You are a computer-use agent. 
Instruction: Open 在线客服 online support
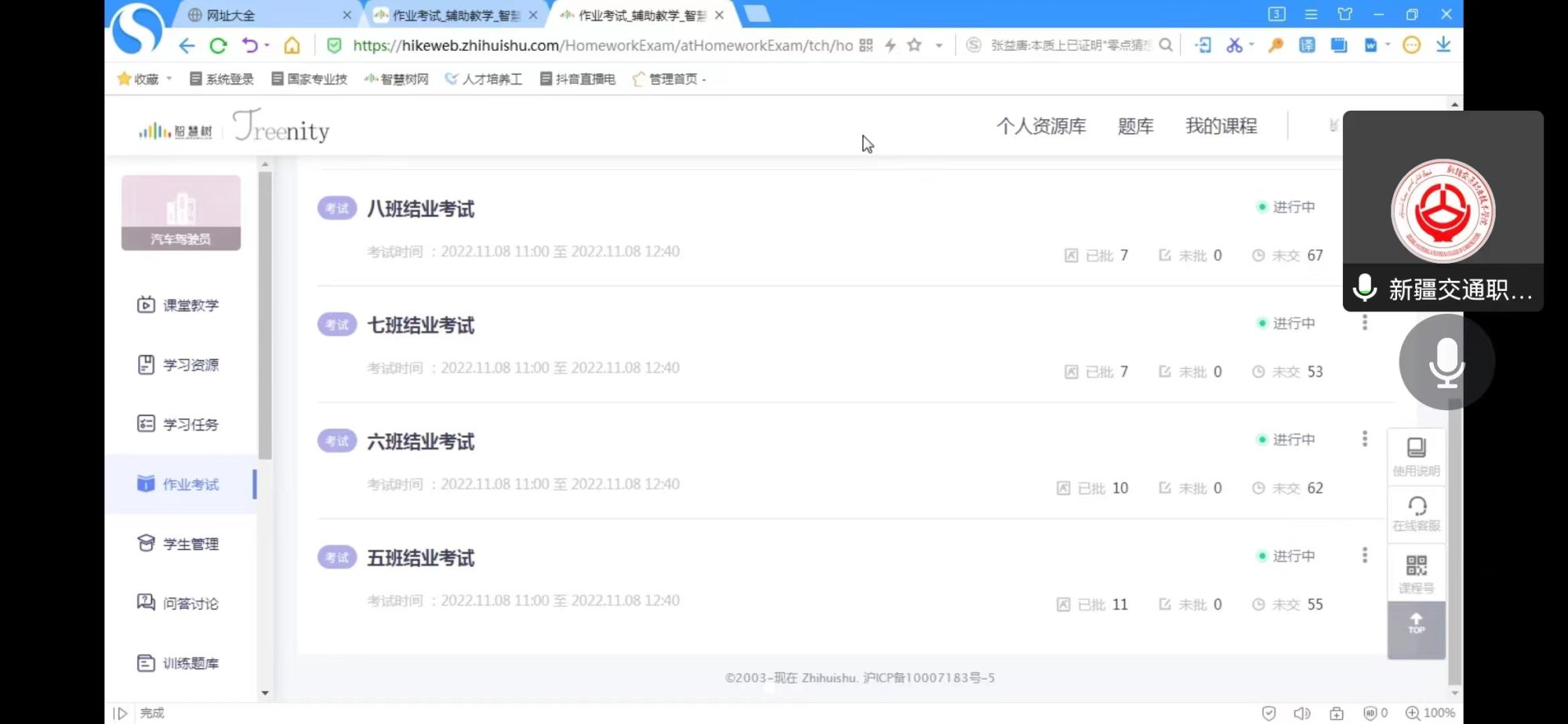tap(1416, 514)
